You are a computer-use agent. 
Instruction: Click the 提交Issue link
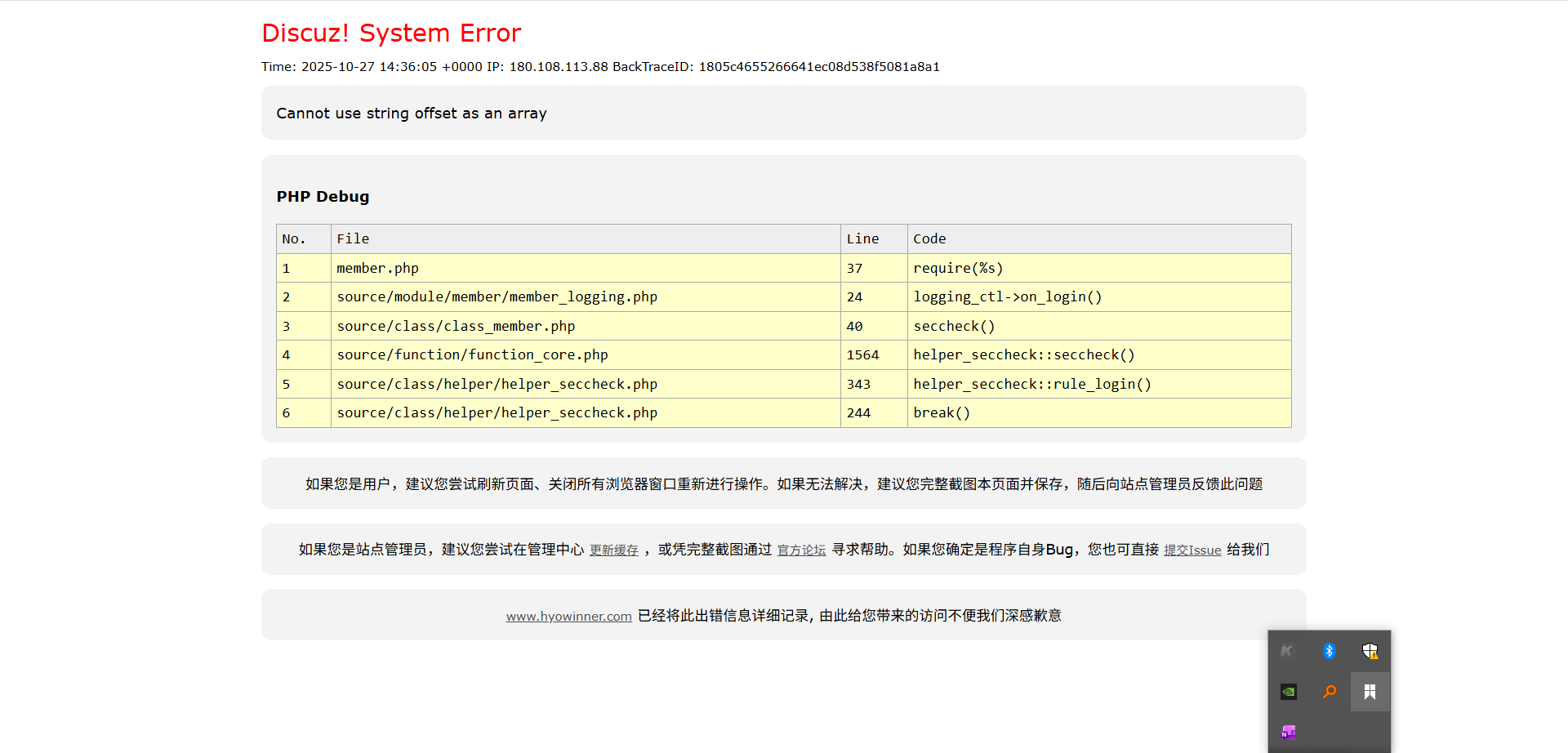click(x=1192, y=550)
